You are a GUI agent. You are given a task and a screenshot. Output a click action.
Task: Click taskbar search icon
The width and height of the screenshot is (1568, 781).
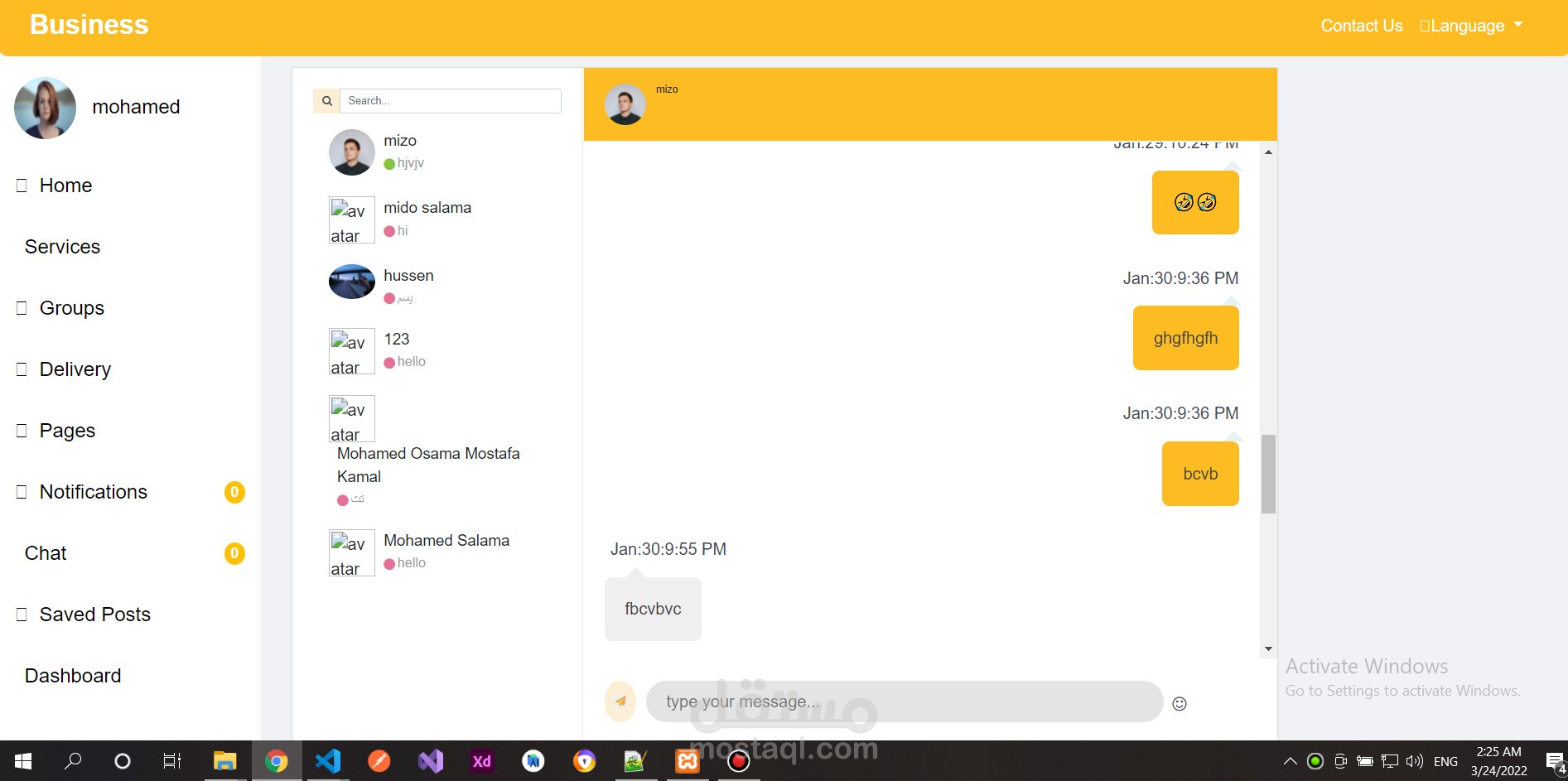point(73,761)
